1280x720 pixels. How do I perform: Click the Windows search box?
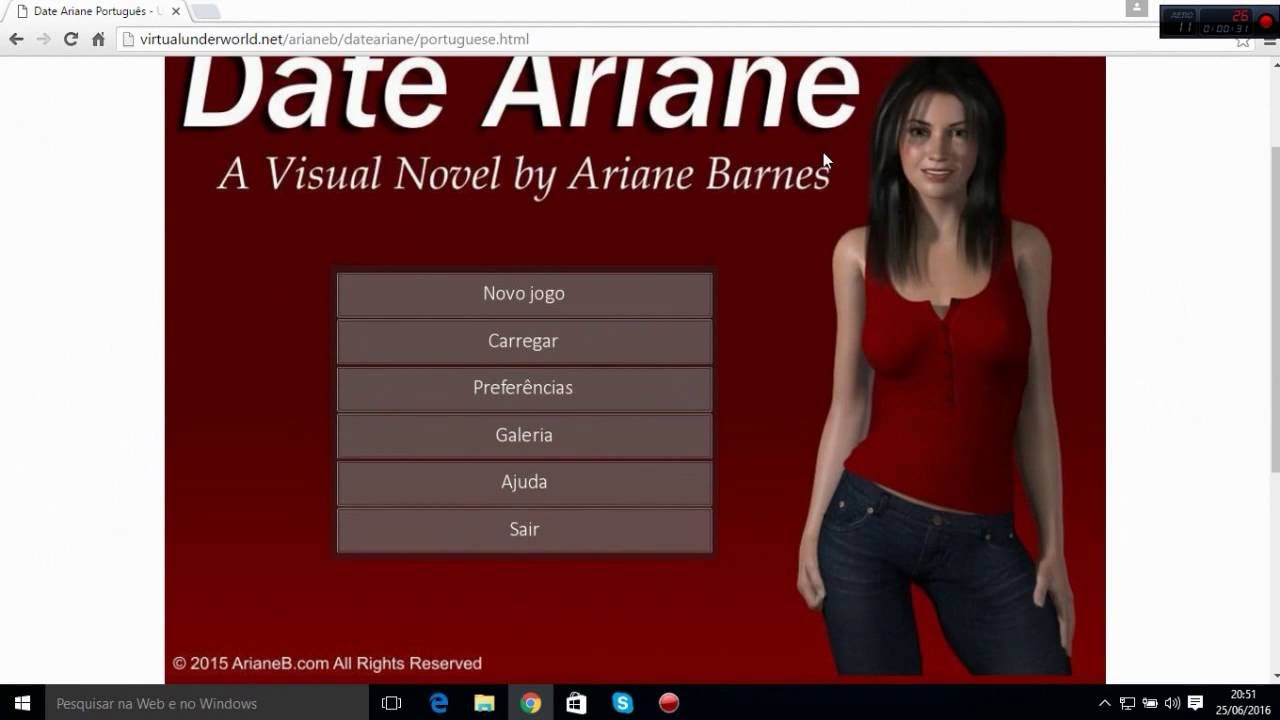[207, 703]
